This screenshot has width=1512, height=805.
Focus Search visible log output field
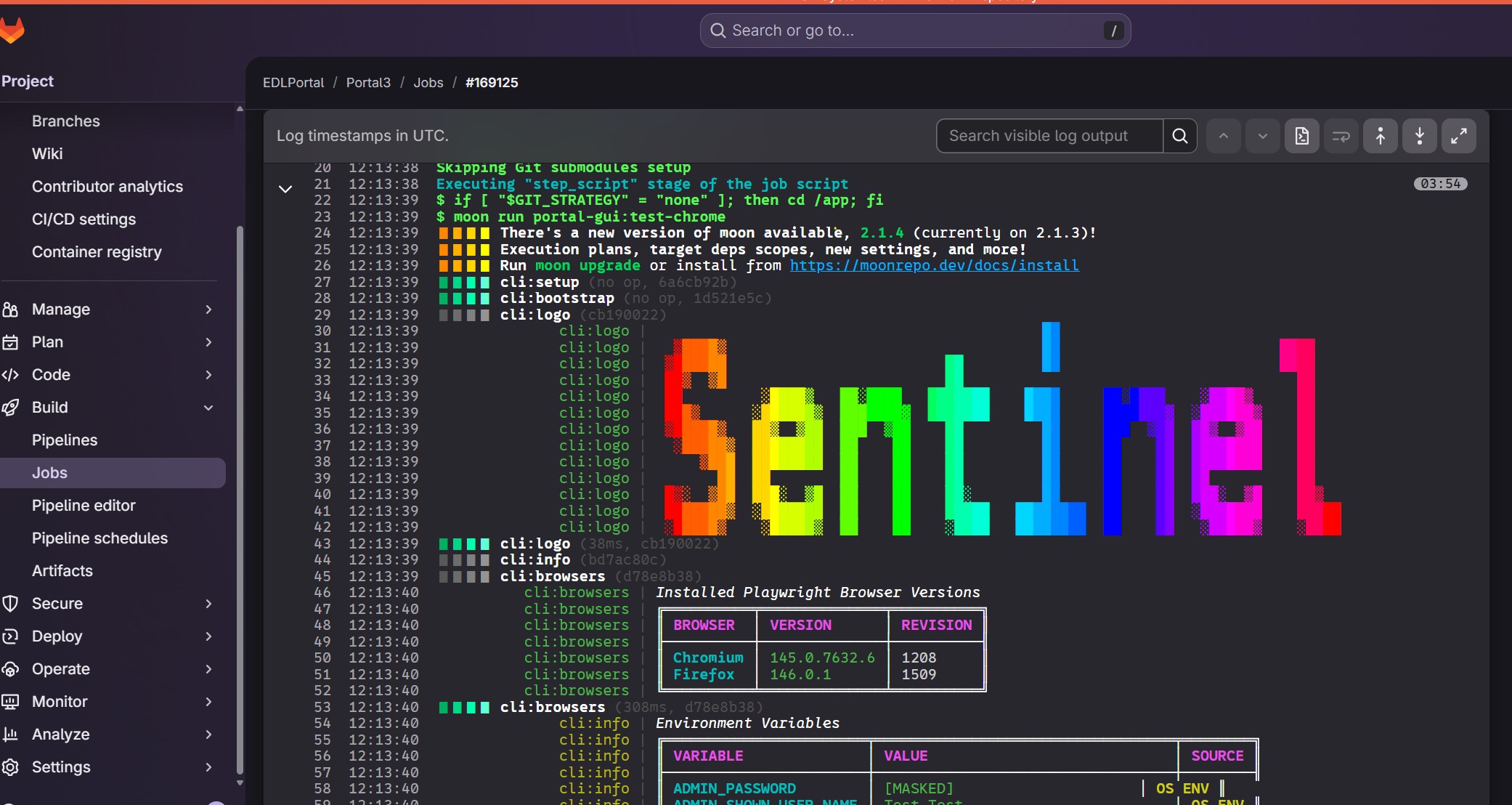pyautogui.click(x=1049, y=136)
